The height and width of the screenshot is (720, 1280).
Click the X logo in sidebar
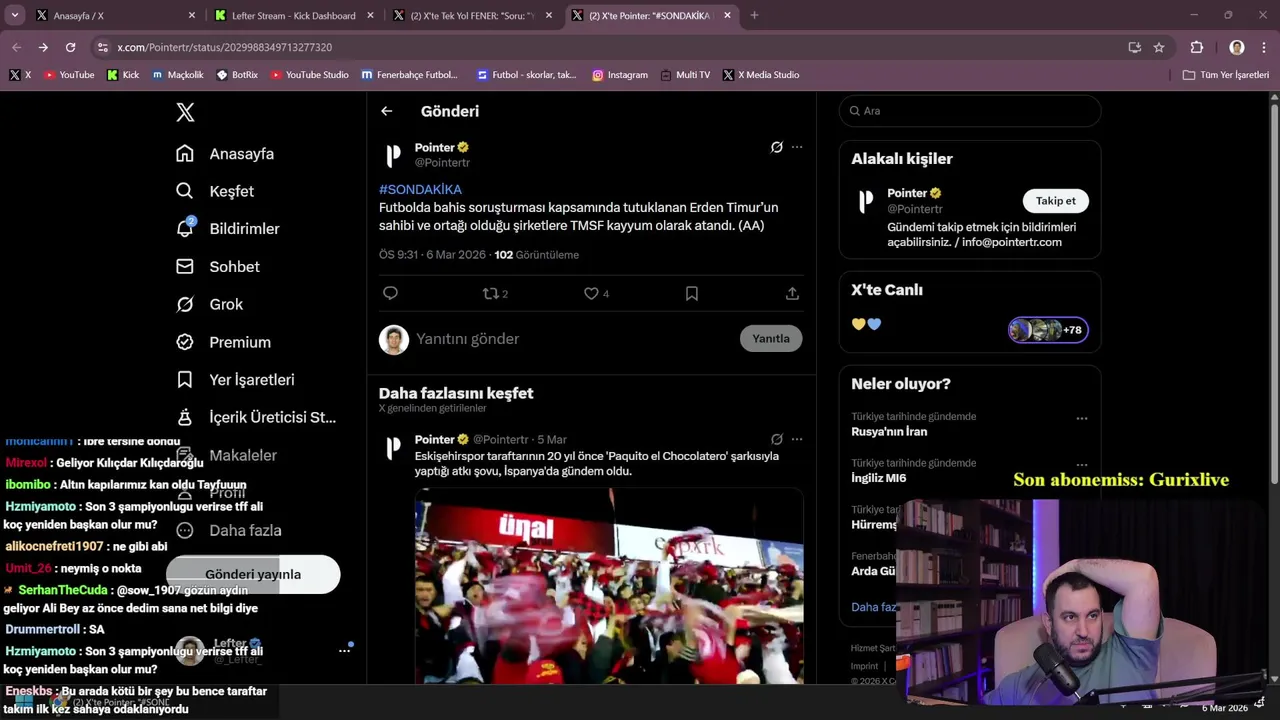pos(185,112)
